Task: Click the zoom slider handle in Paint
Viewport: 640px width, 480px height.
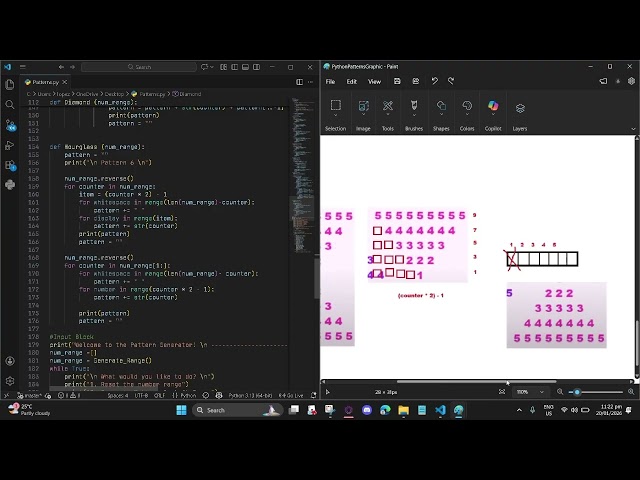Action: (577, 392)
